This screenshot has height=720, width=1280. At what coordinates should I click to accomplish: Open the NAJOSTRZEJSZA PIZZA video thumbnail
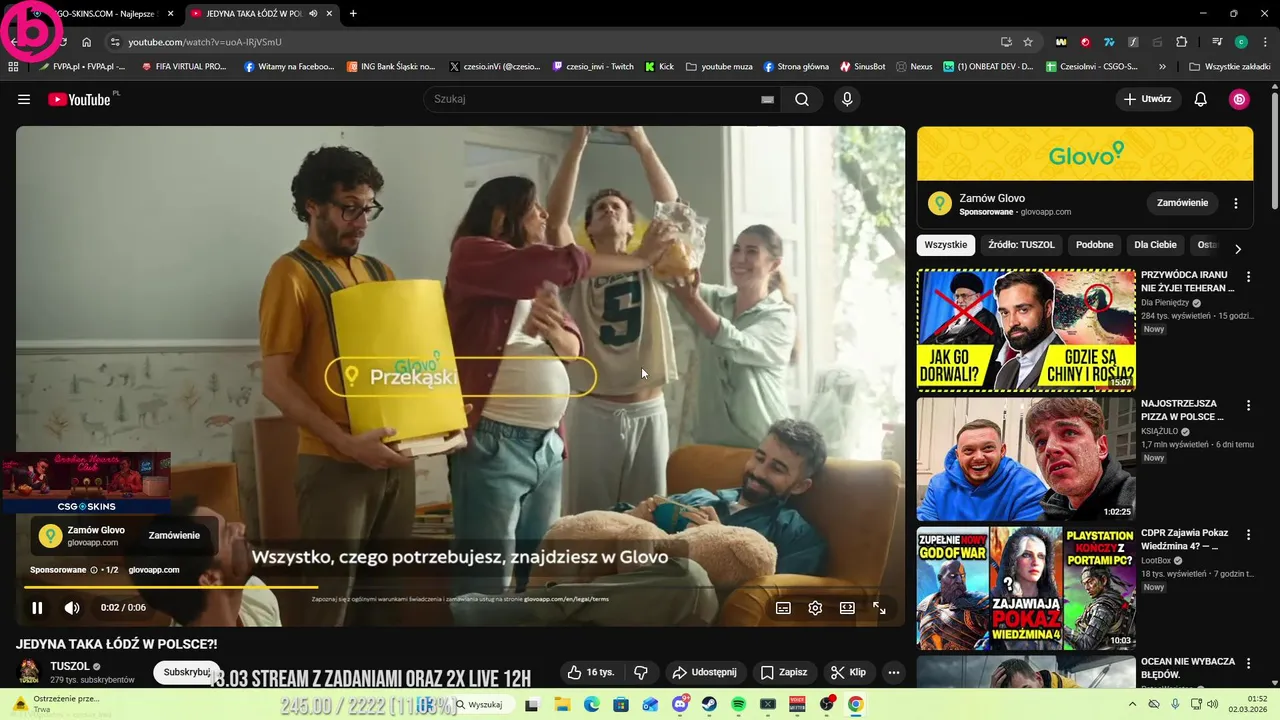[x=1026, y=459]
